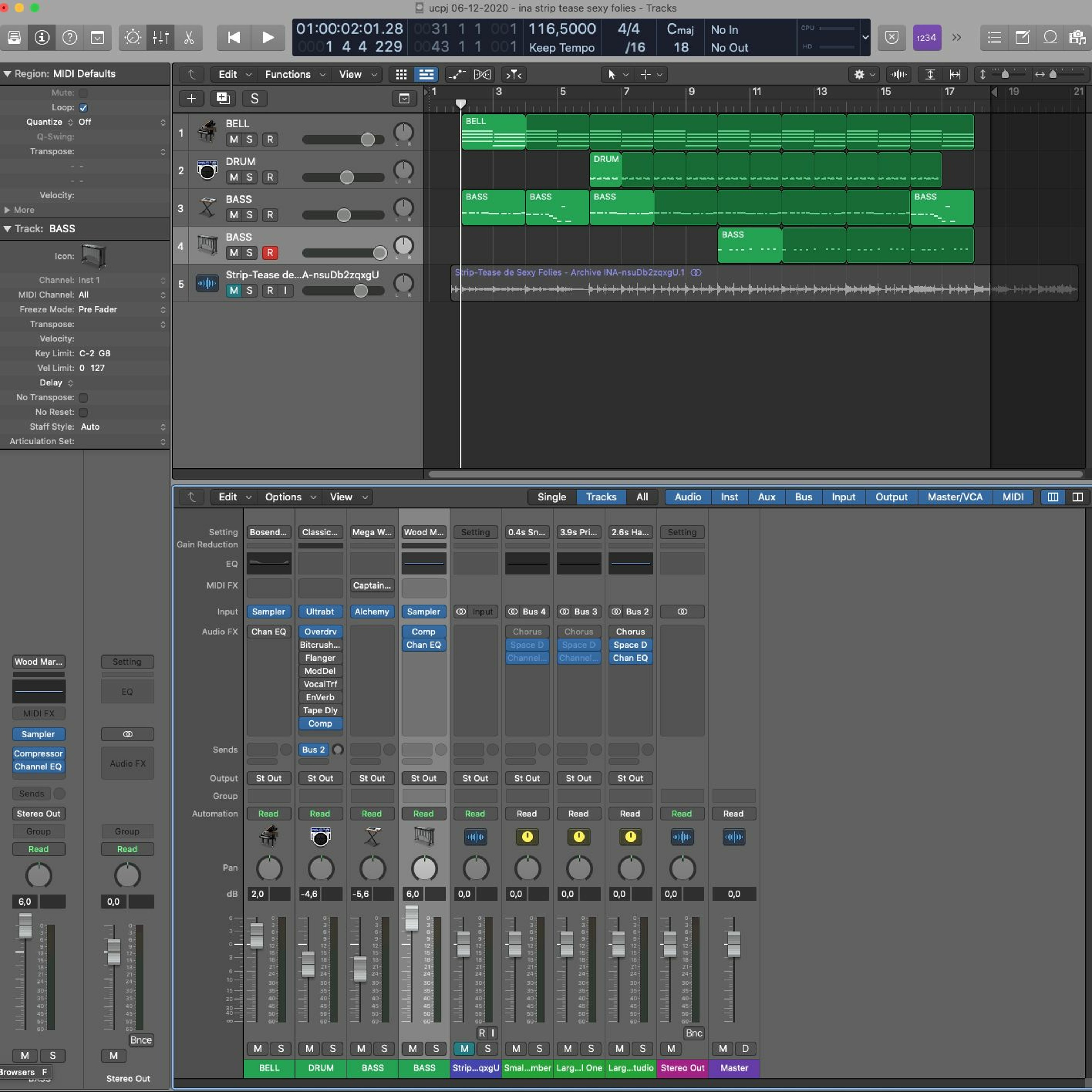Image resolution: width=1092 pixels, height=1092 pixels.
Task: Click the Duplicate Track icon
Action: 223,98
